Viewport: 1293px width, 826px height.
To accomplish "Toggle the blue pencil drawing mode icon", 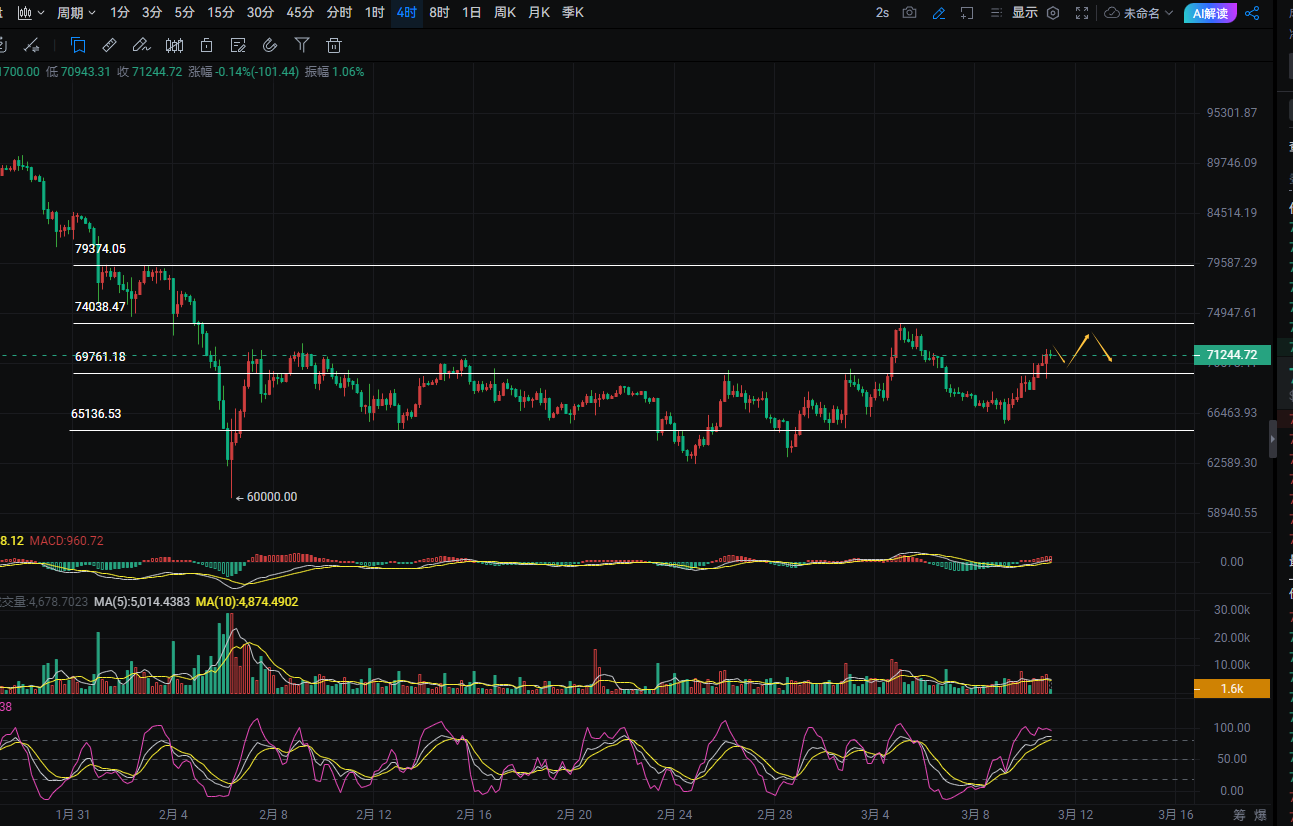I will [x=938, y=13].
